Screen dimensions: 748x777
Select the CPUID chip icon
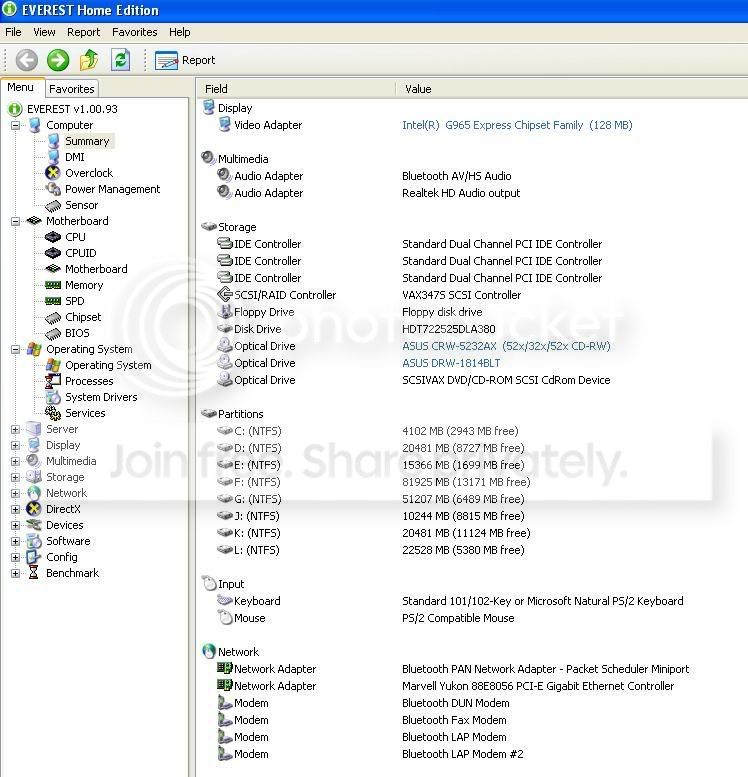(53, 253)
